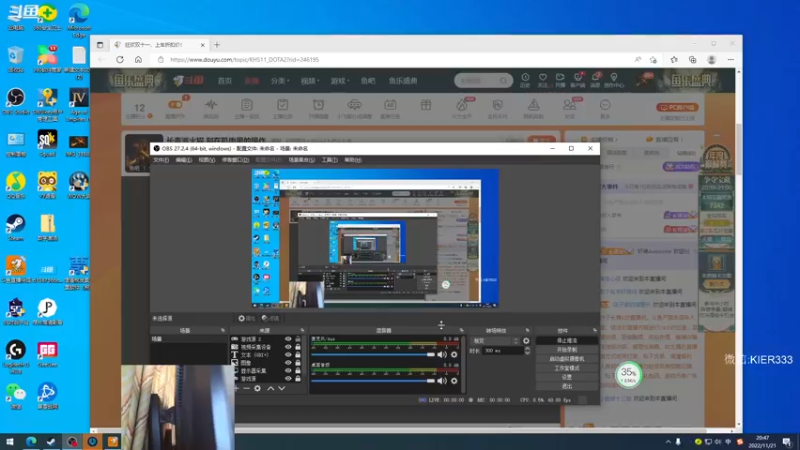Move source down with the down arrow
This screenshot has width=800, height=450.
281,388
